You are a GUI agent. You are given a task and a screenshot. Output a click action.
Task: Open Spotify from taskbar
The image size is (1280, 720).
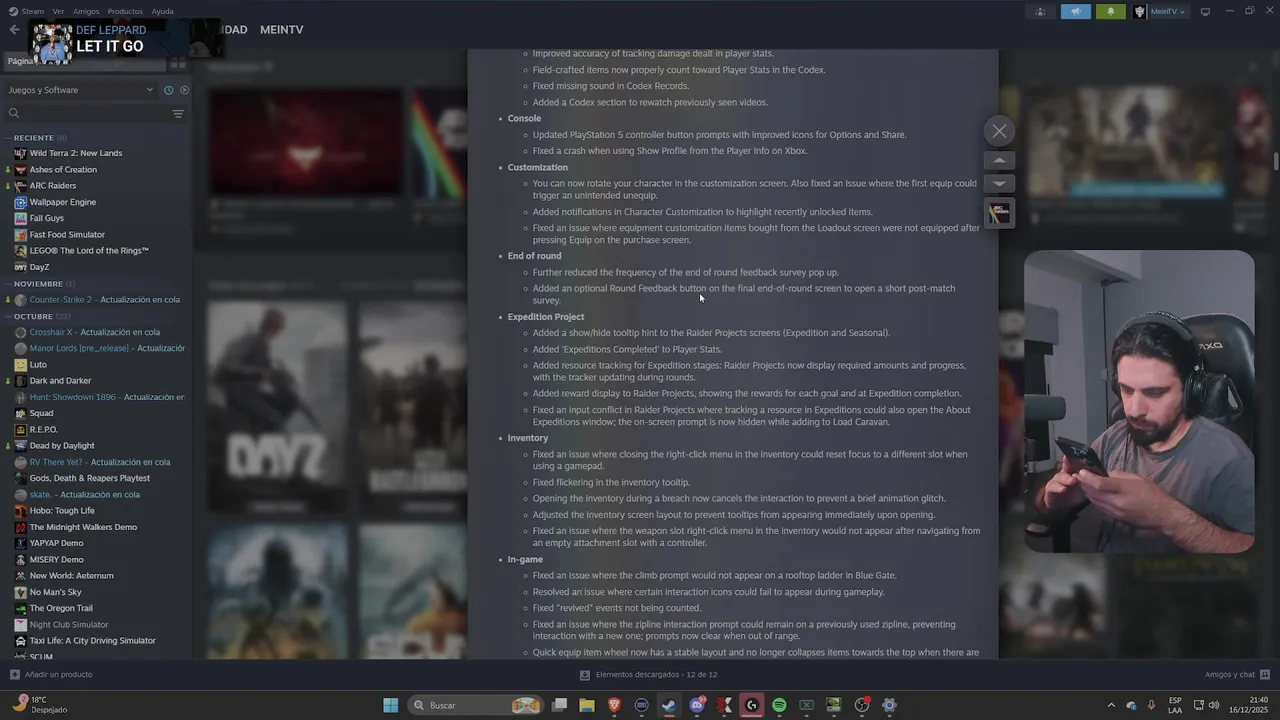(x=779, y=705)
